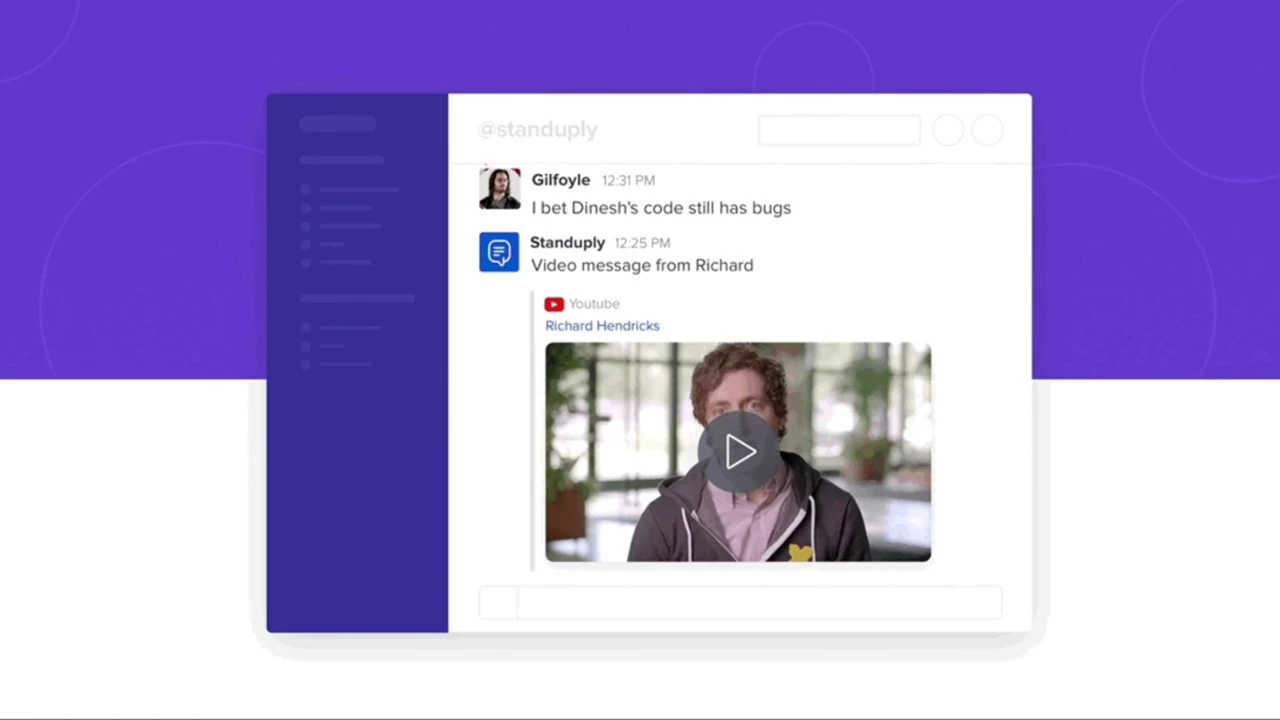Open Gilfoyle's user name
Image resolution: width=1280 pixels, height=720 pixels.
[x=561, y=180]
